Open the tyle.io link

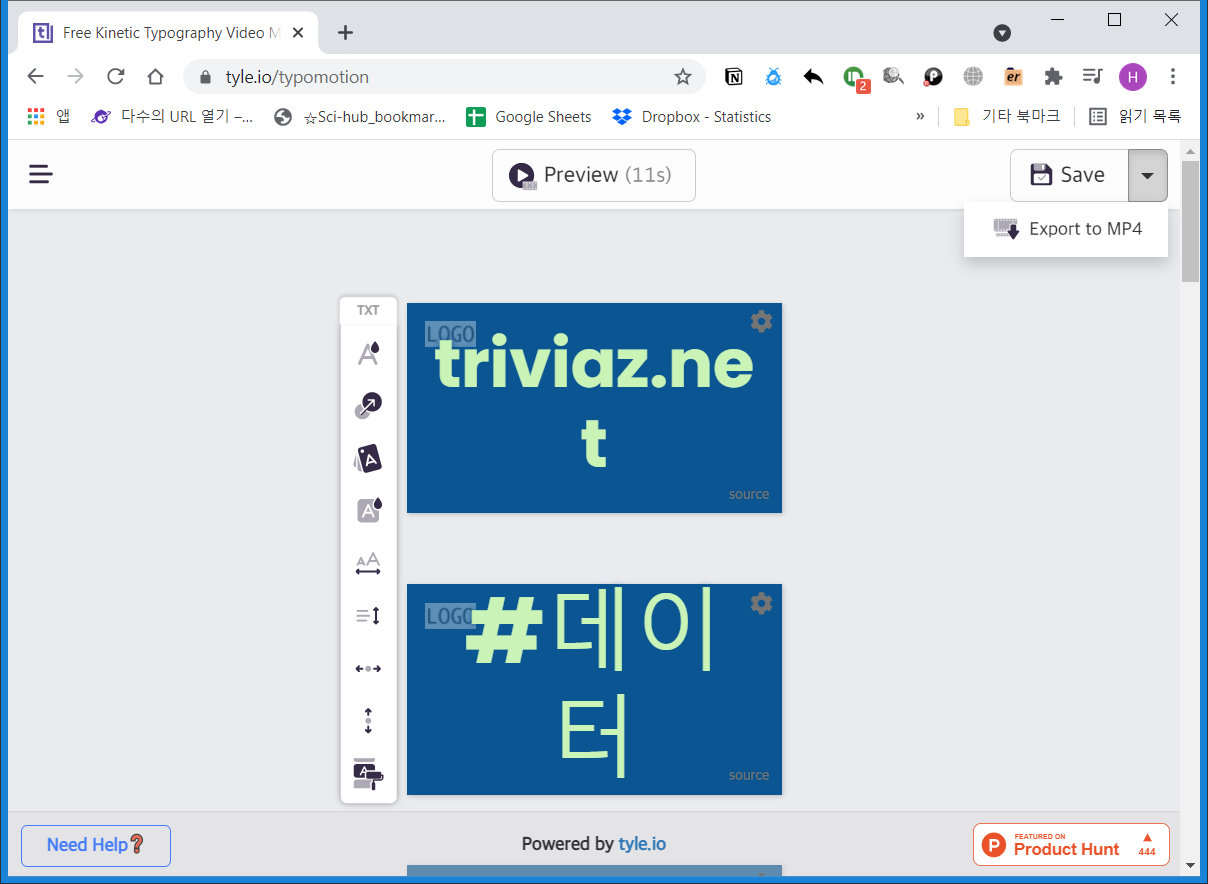tap(642, 844)
